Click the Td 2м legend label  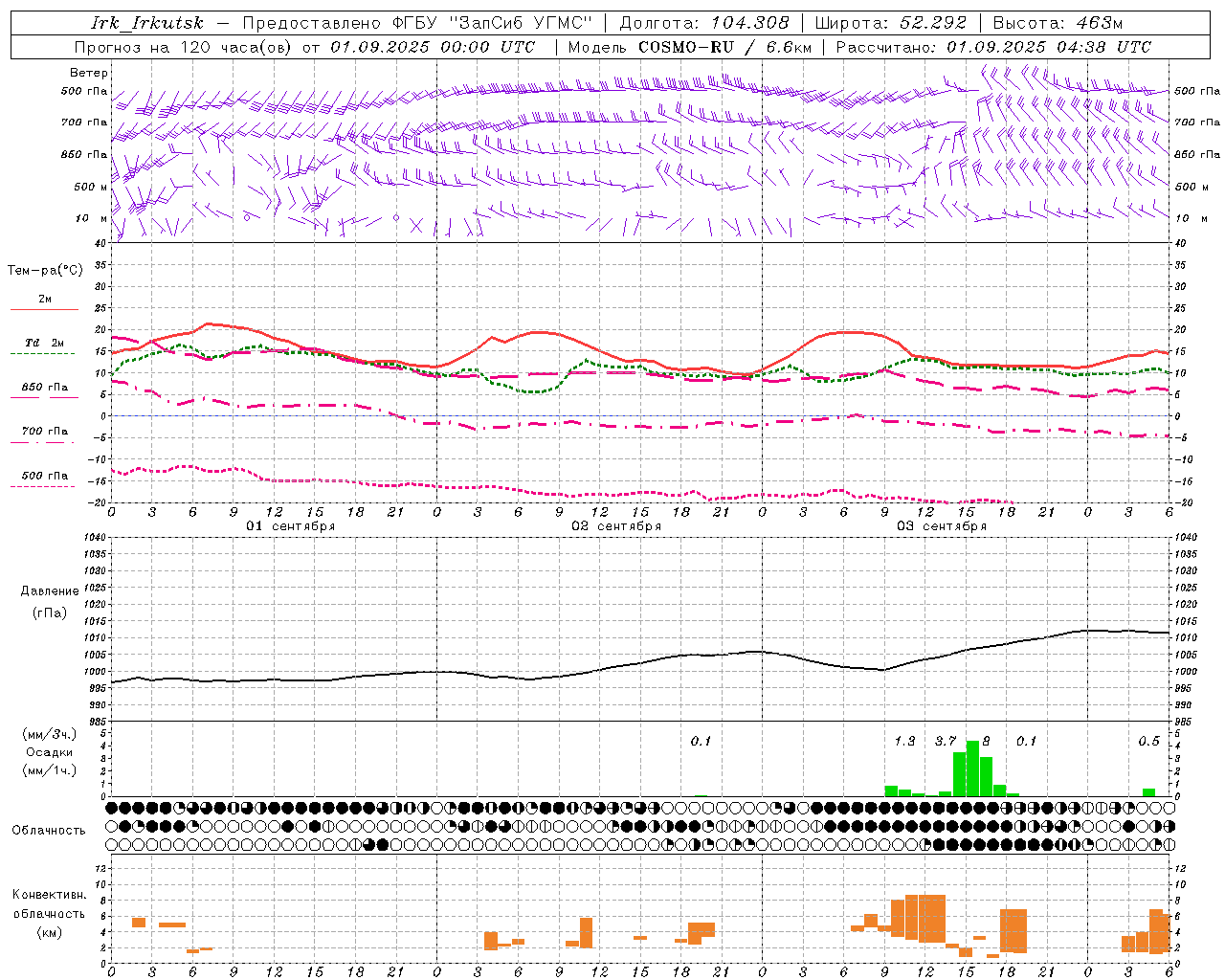pos(44,343)
